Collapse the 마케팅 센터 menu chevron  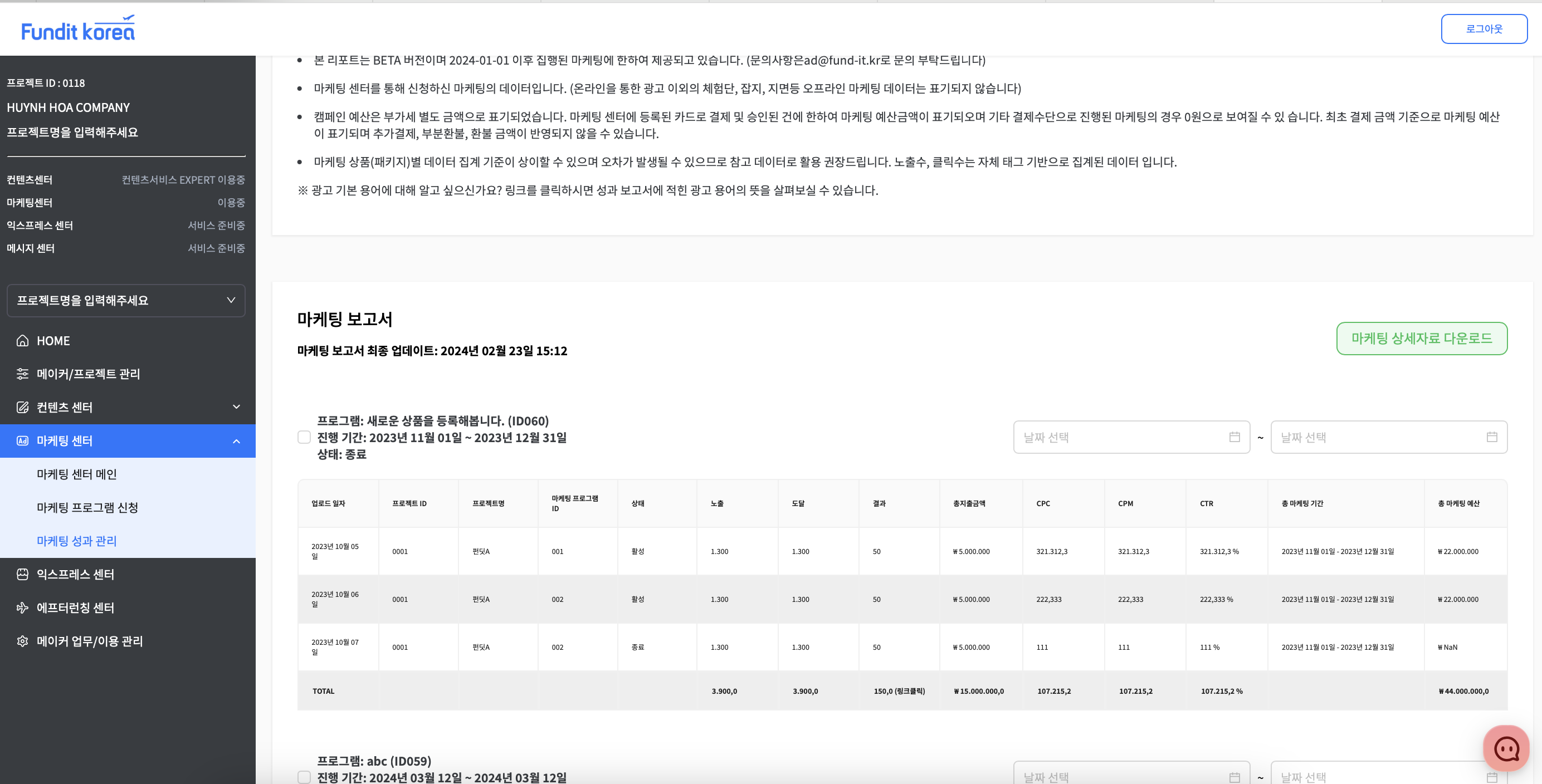(236, 441)
